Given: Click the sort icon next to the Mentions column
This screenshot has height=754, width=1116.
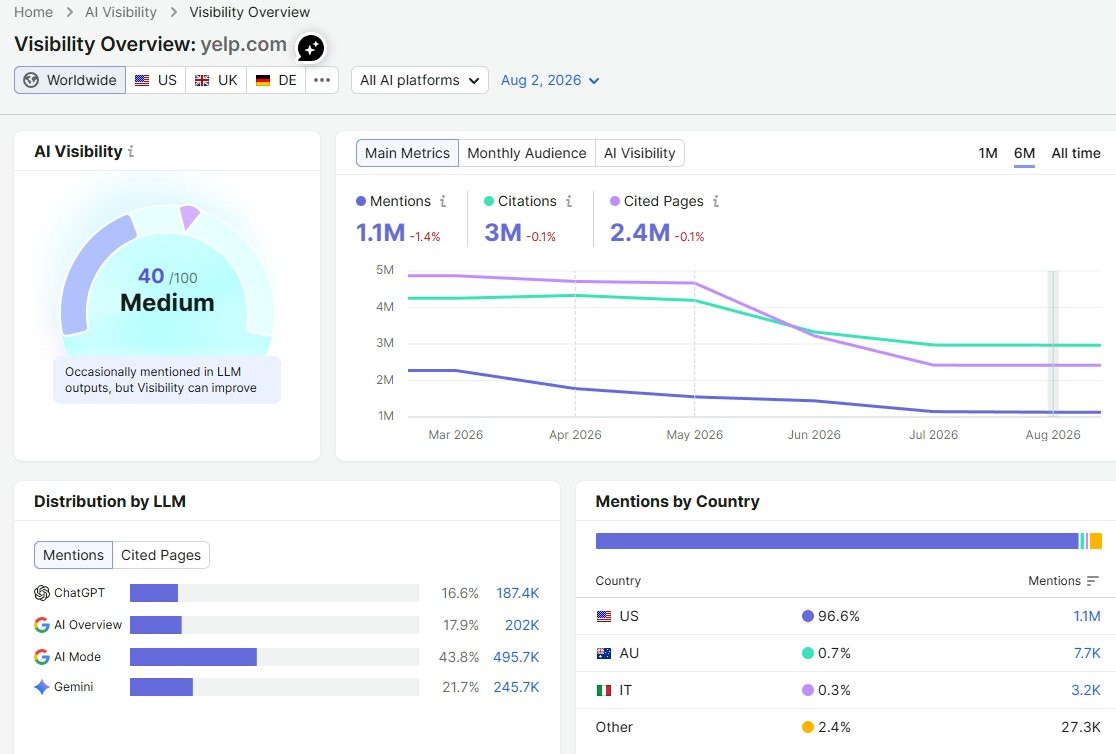Looking at the screenshot, I should [1093, 581].
